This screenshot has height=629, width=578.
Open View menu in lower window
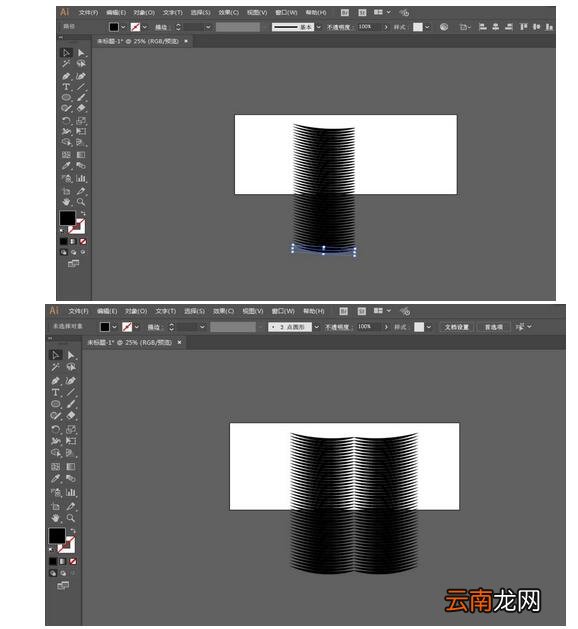[253, 311]
